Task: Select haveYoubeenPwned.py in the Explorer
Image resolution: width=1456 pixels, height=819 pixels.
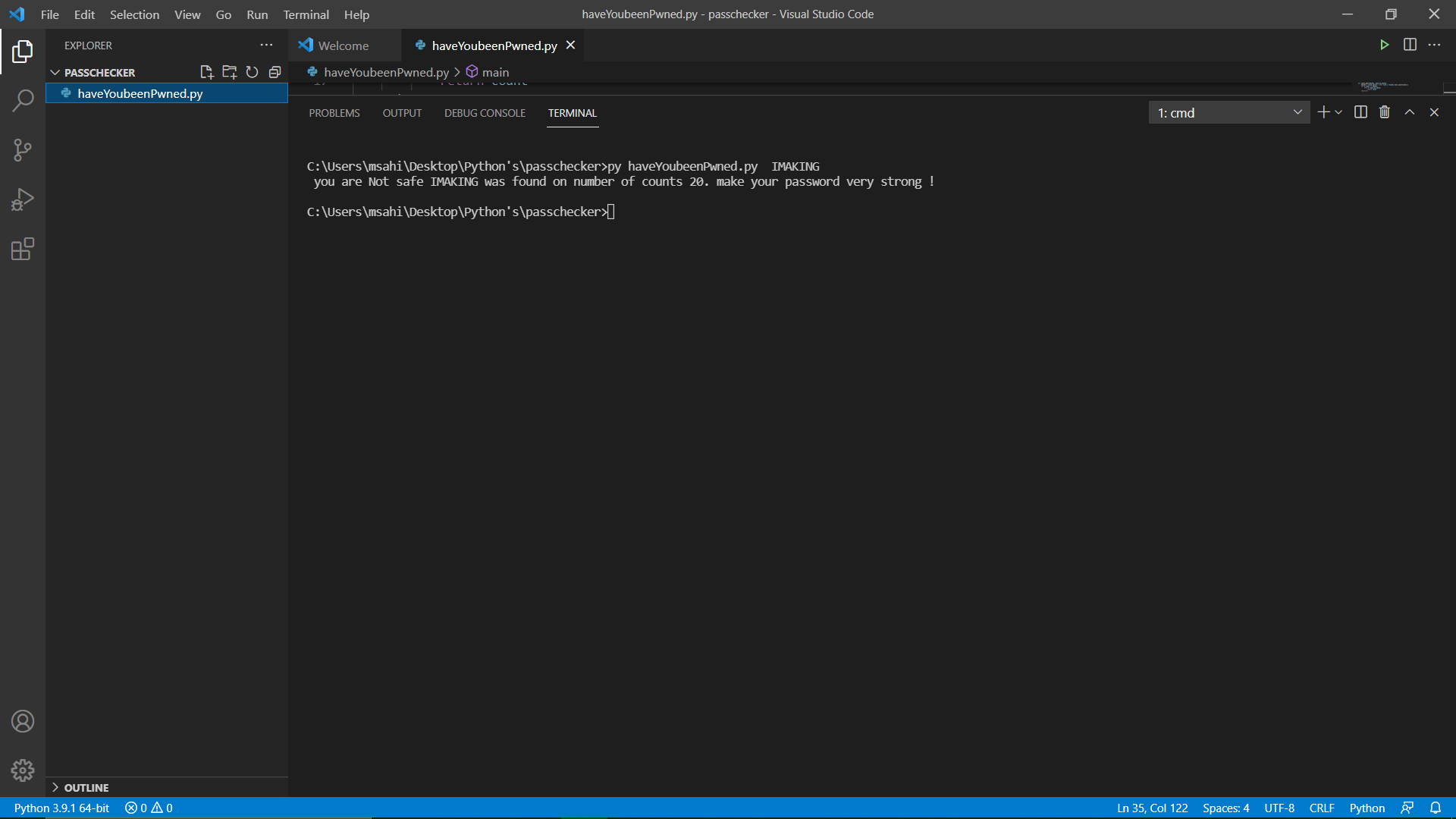Action: click(139, 93)
